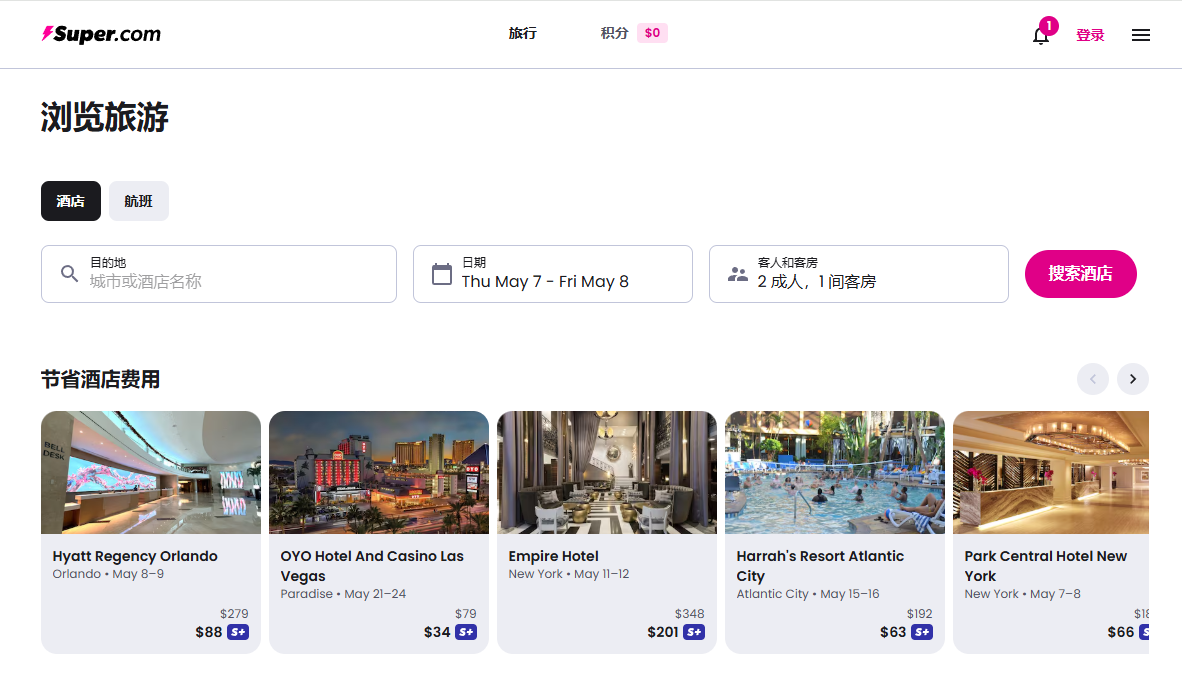
Task: Click the guests people icon
Action: point(738,274)
